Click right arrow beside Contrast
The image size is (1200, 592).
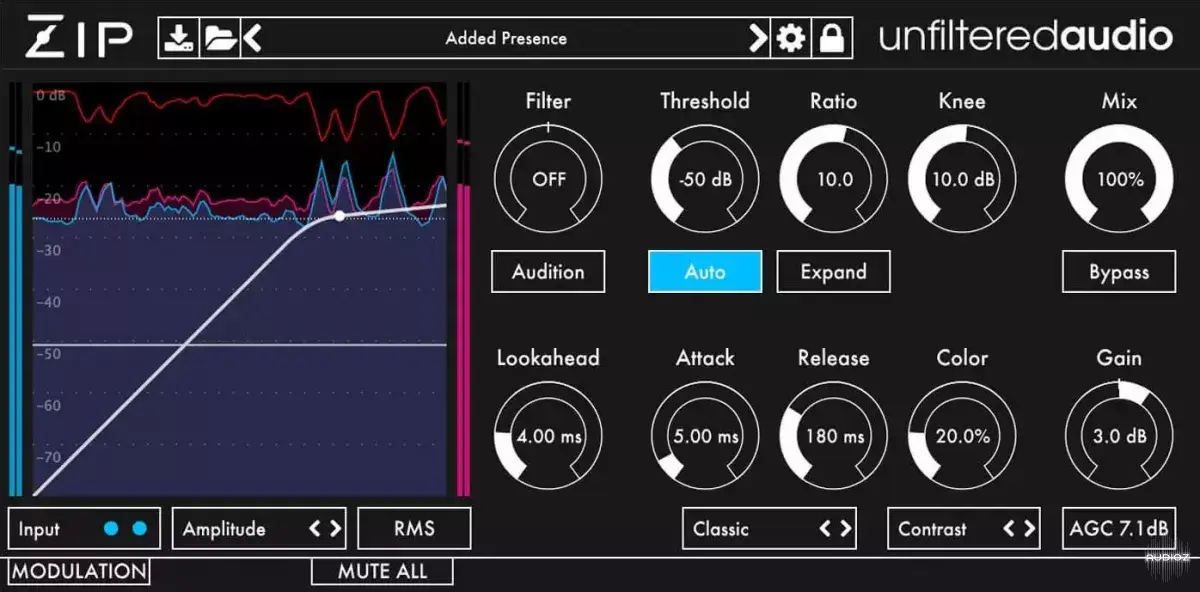[1031, 529]
